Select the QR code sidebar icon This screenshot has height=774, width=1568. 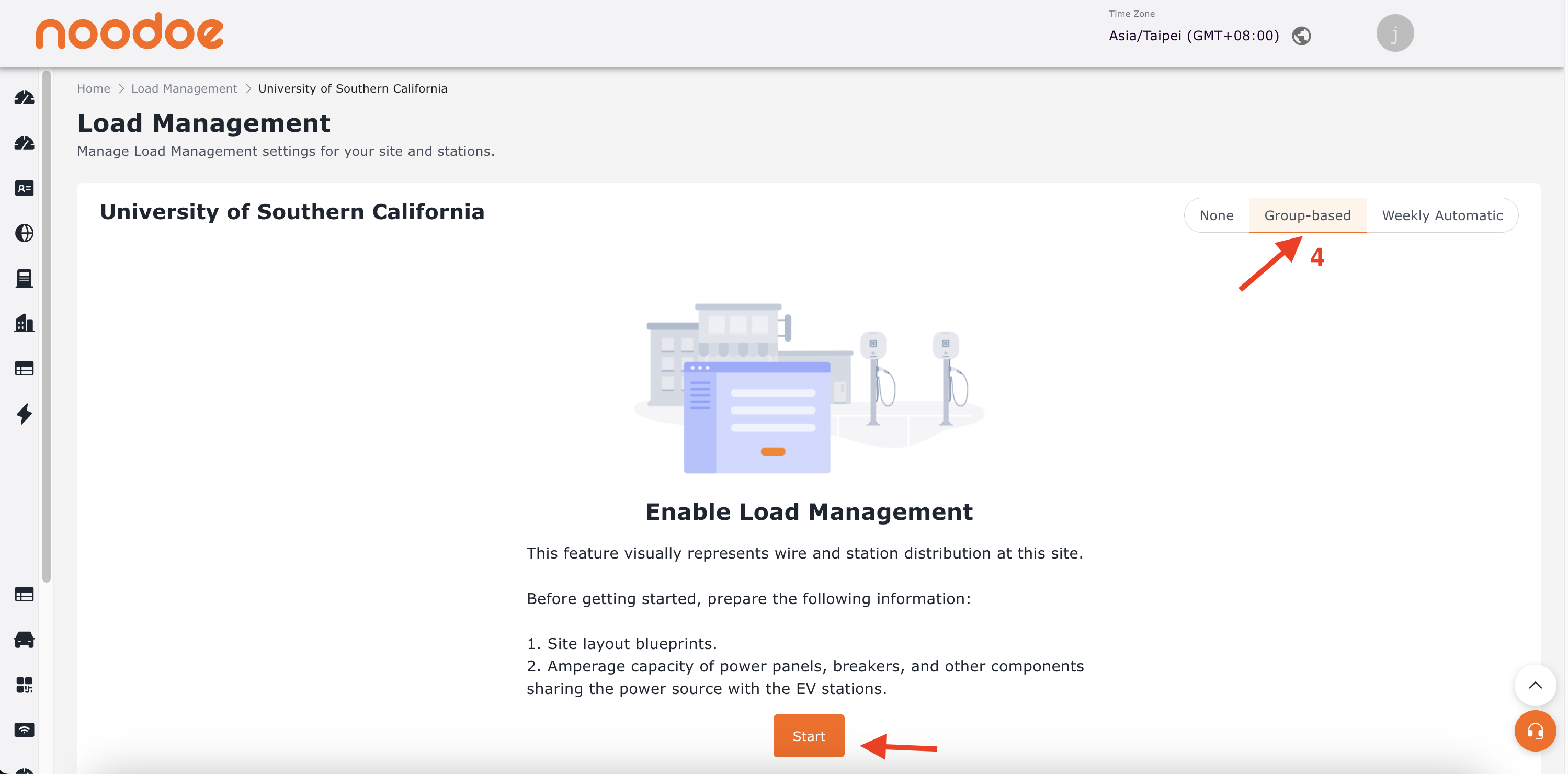(25, 685)
